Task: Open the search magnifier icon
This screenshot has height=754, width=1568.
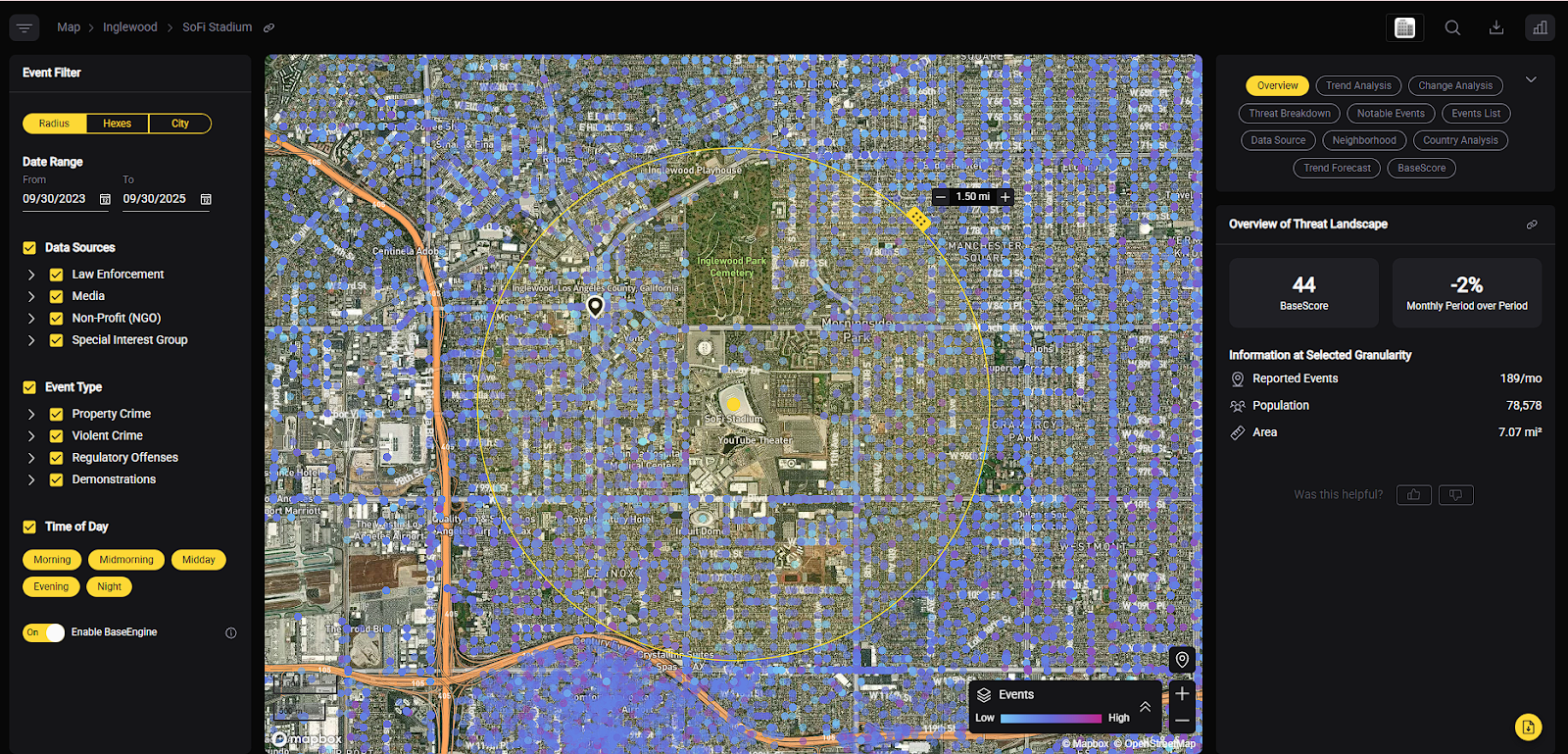Action: pyautogui.click(x=1452, y=27)
